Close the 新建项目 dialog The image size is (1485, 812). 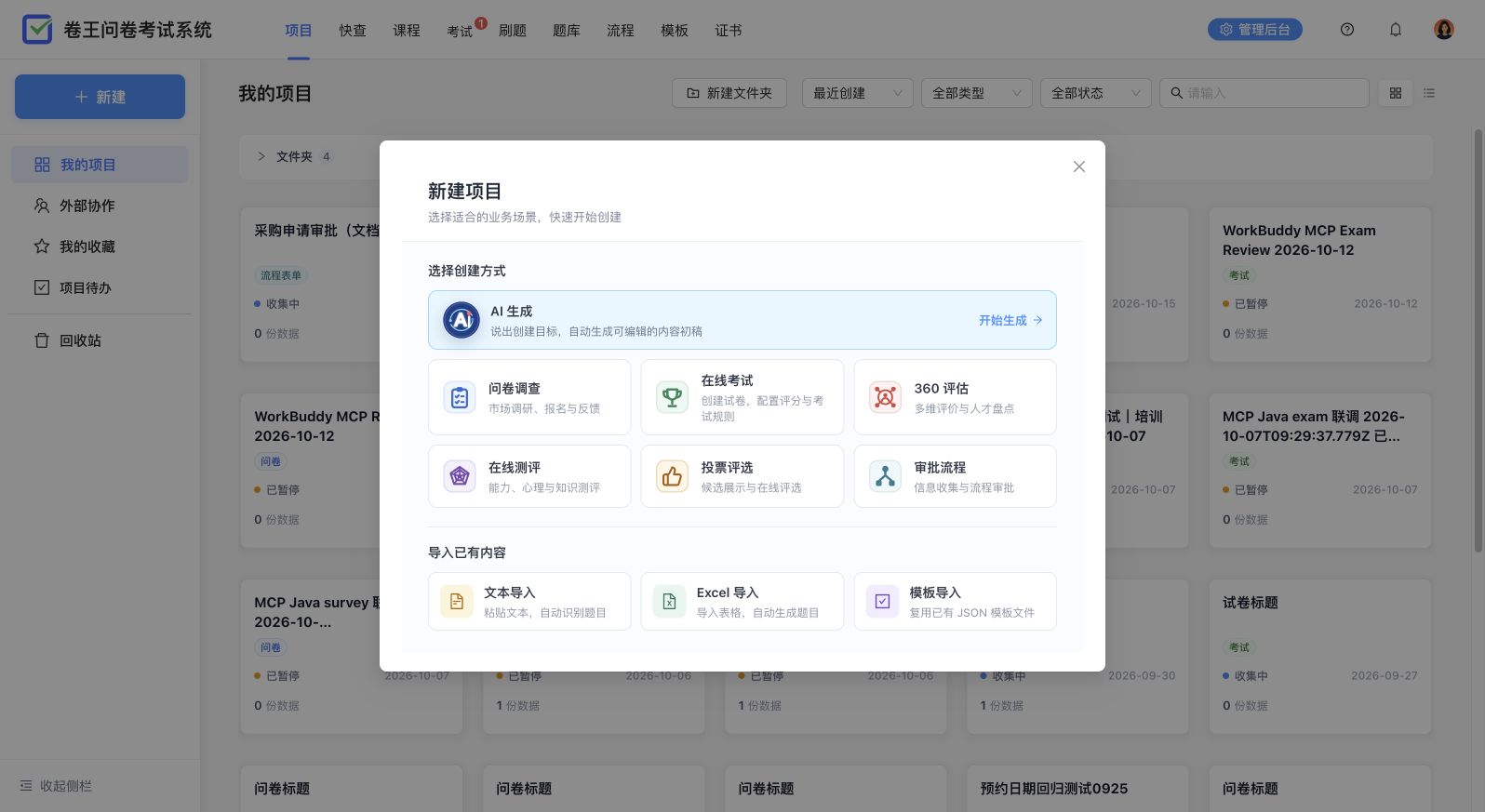pos(1079,166)
